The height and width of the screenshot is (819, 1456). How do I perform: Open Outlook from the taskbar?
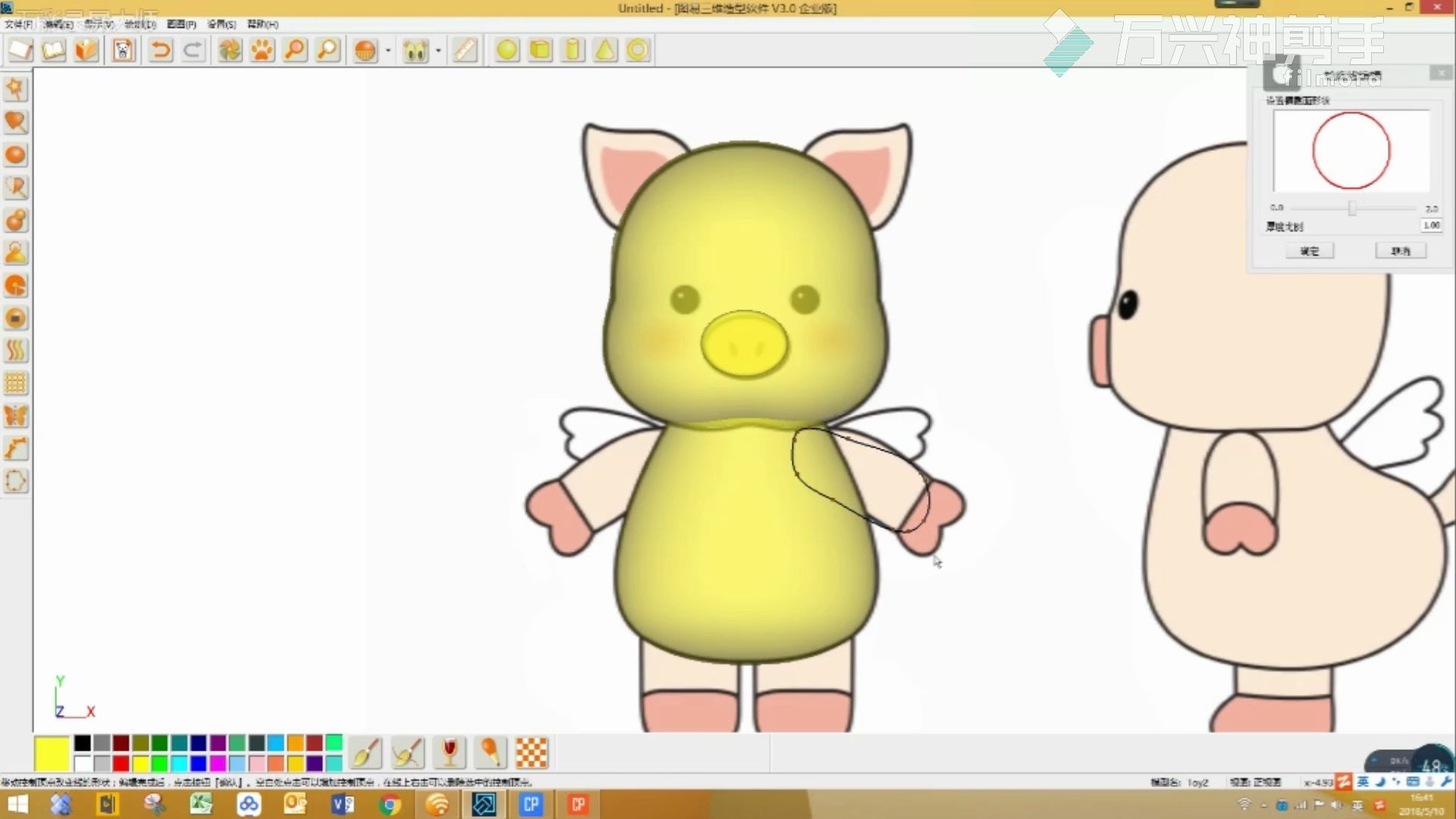295,805
